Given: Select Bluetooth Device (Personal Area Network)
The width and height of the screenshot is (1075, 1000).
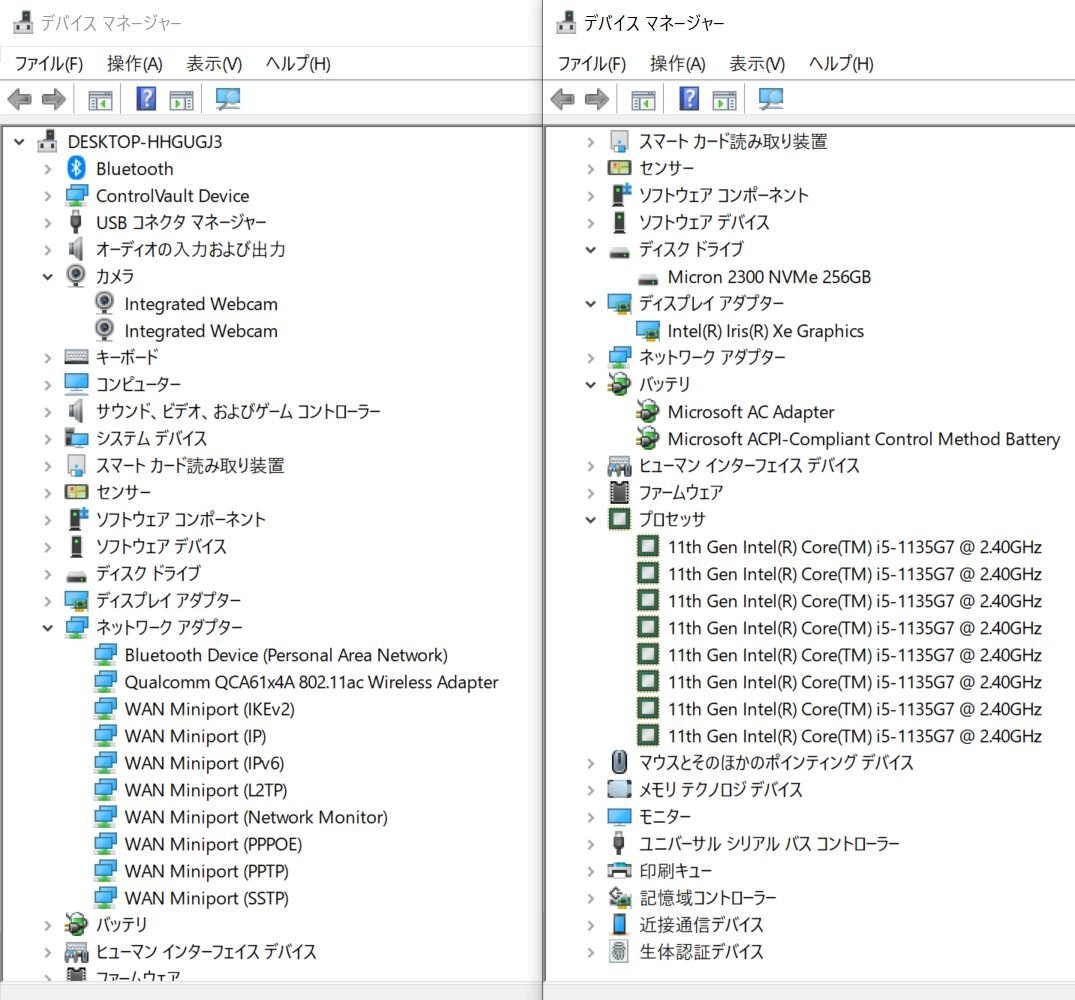Looking at the screenshot, I should pos(286,655).
